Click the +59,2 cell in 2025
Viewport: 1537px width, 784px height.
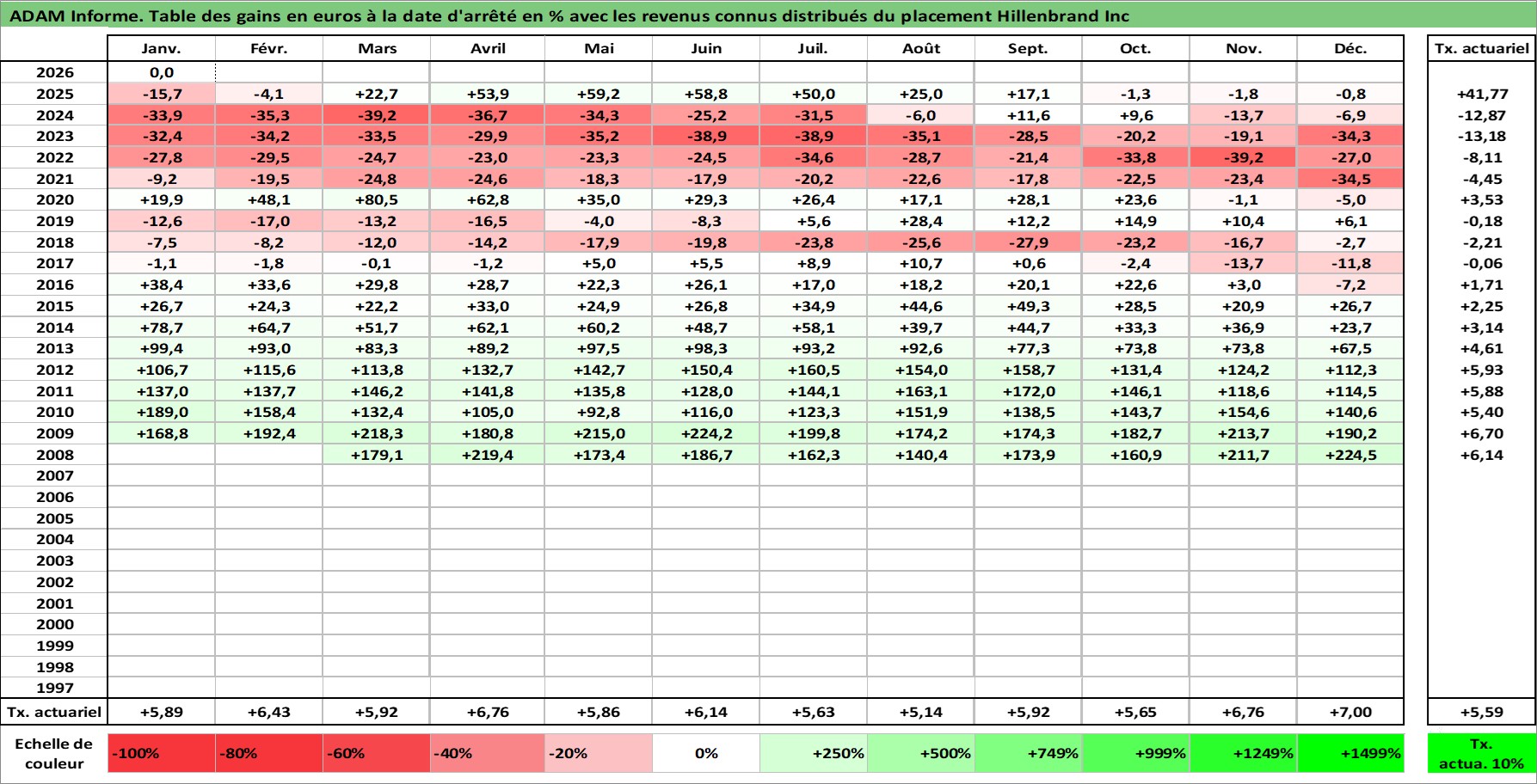[599, 94]
